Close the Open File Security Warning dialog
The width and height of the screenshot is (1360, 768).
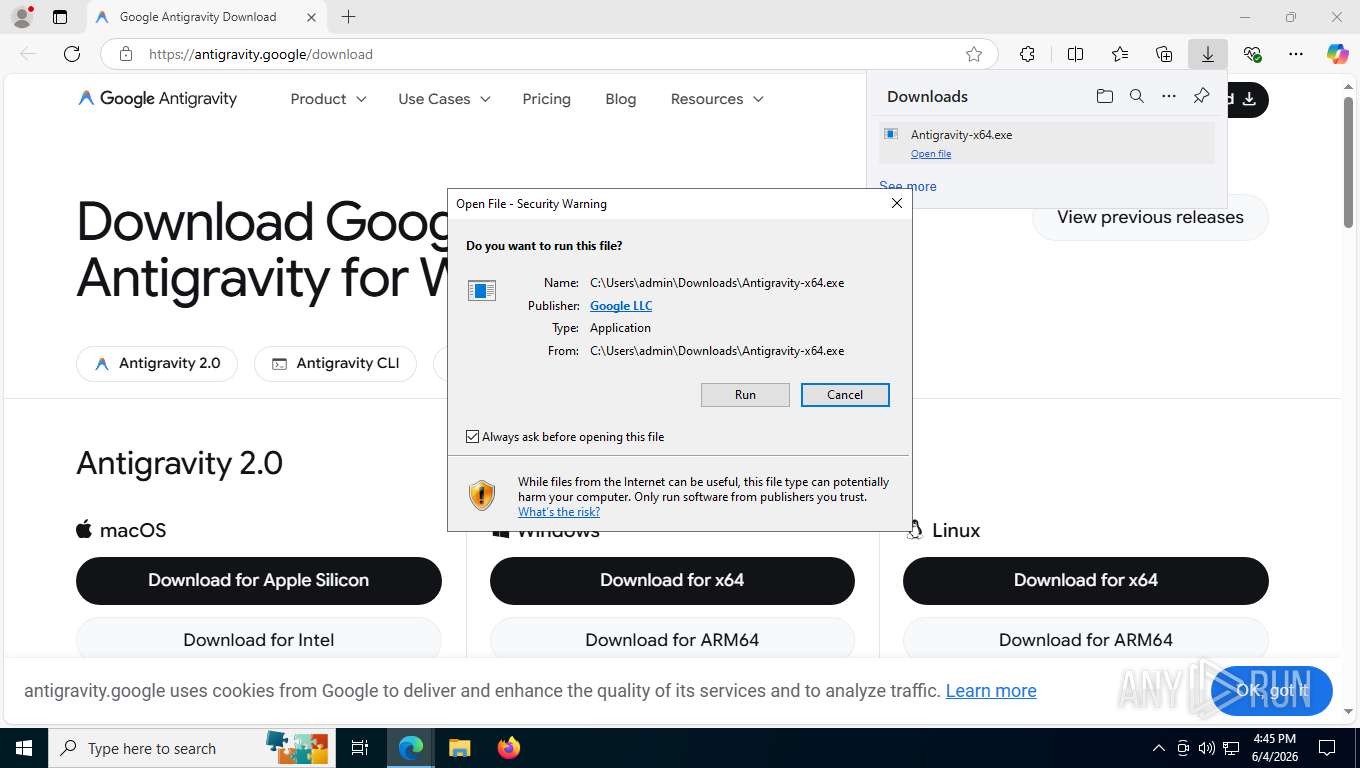897,203
